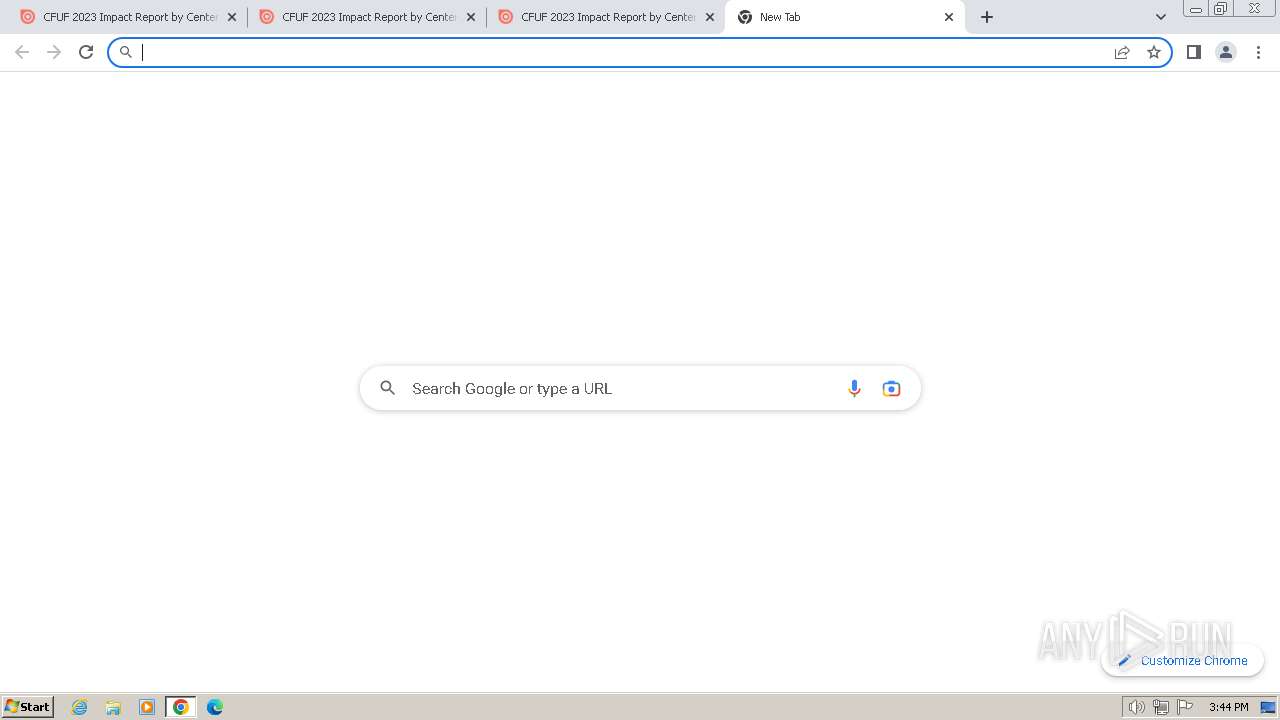Close the third CFUF Impact Report tab
The image size is (1280, 720).
(x=710, y=17)
